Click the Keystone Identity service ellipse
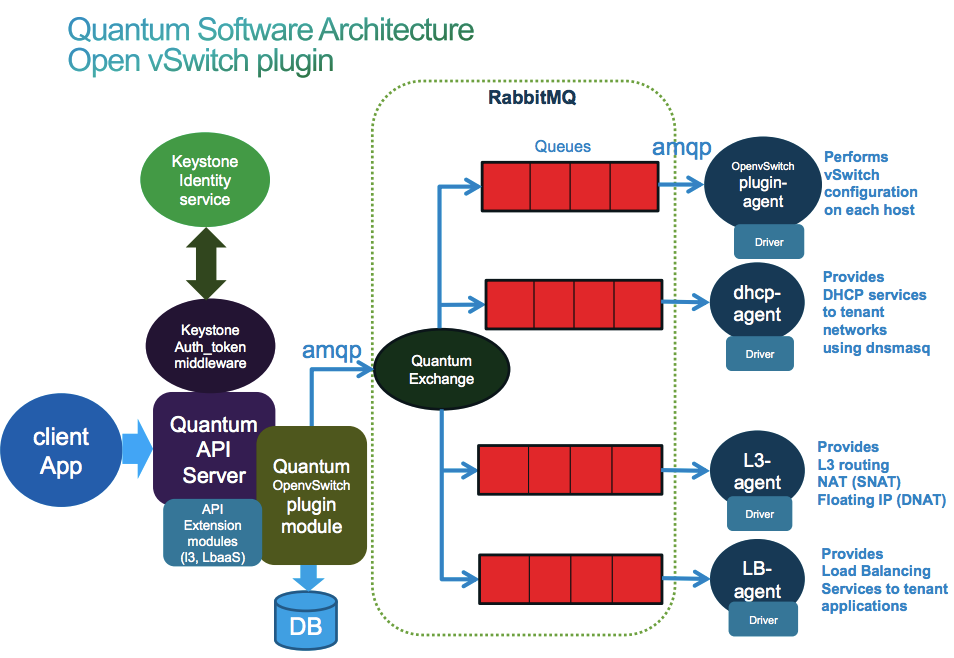Image resolution: width=954 pixels, height=658 pixels. pyautogui.click(x=204, y=180)
